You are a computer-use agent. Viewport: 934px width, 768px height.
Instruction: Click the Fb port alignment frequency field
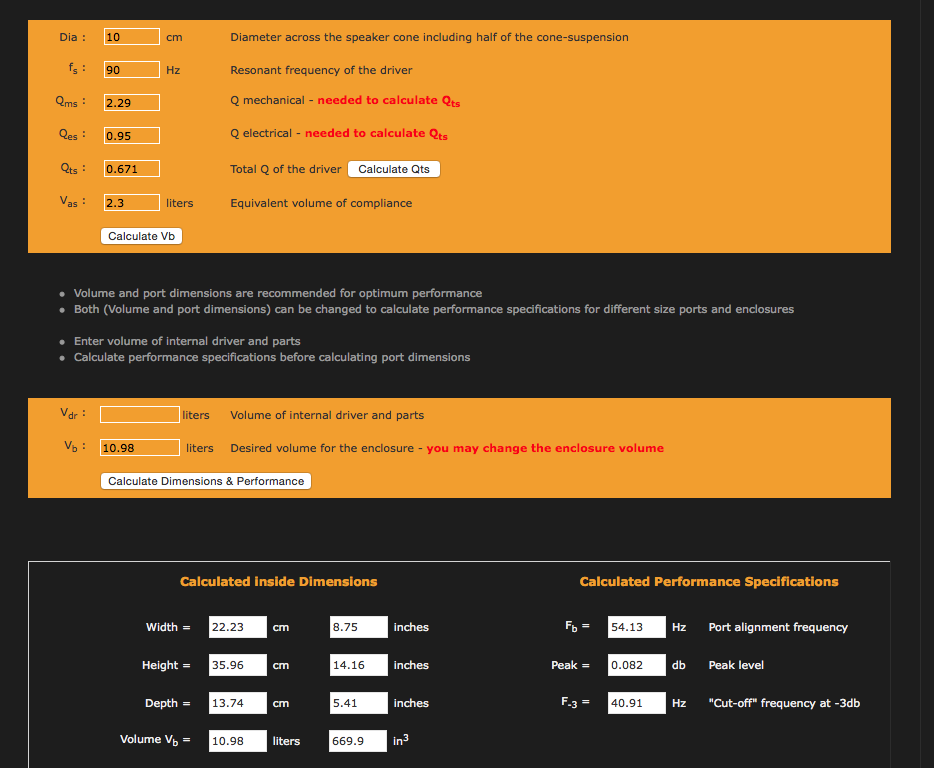click(637, 627)
